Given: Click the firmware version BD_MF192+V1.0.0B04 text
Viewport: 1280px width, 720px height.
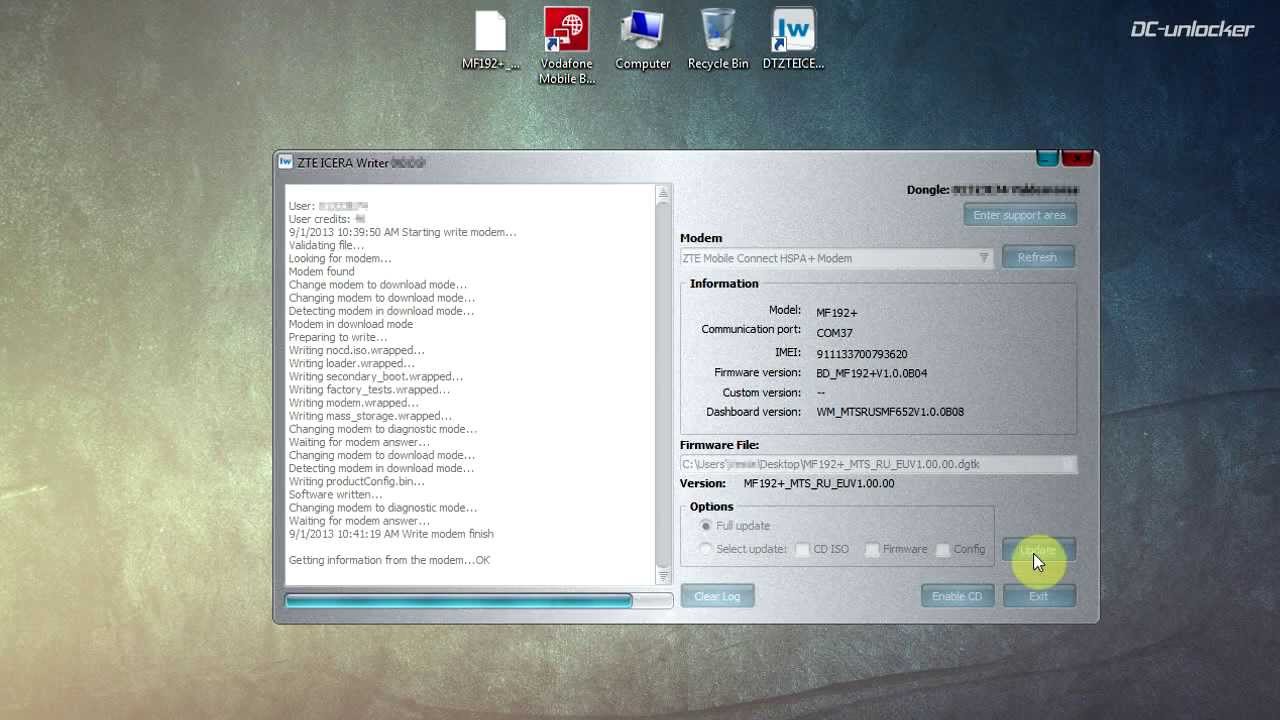Looking at the screenshot, I should click(871, 373).
